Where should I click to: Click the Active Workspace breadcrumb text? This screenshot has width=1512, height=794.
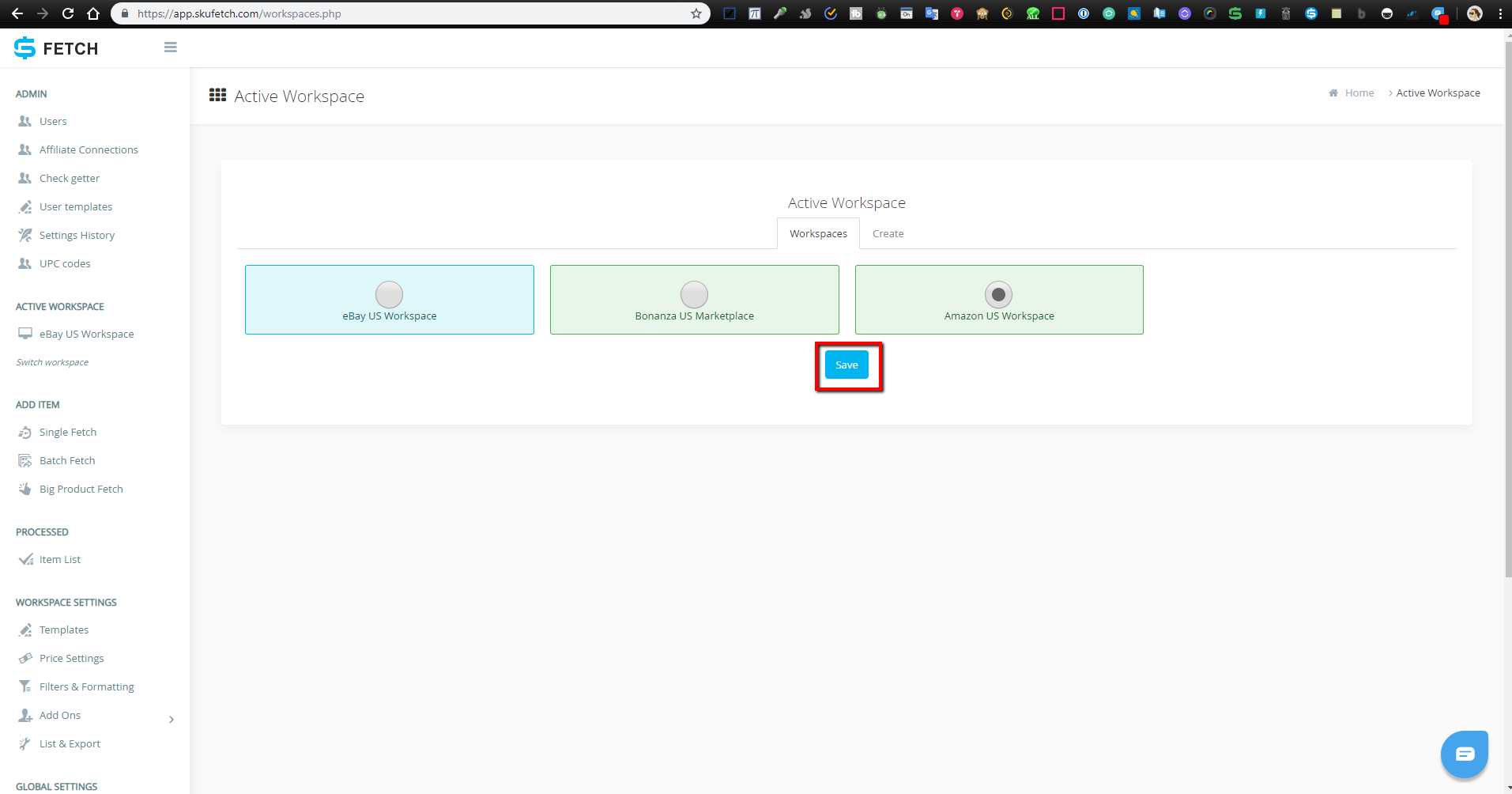coord(1438,93)
